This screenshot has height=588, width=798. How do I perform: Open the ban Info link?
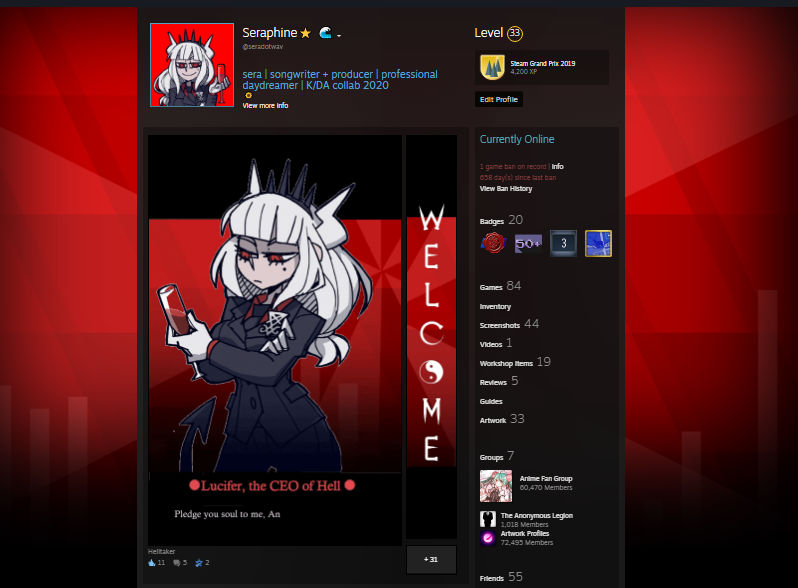(557, 166)
